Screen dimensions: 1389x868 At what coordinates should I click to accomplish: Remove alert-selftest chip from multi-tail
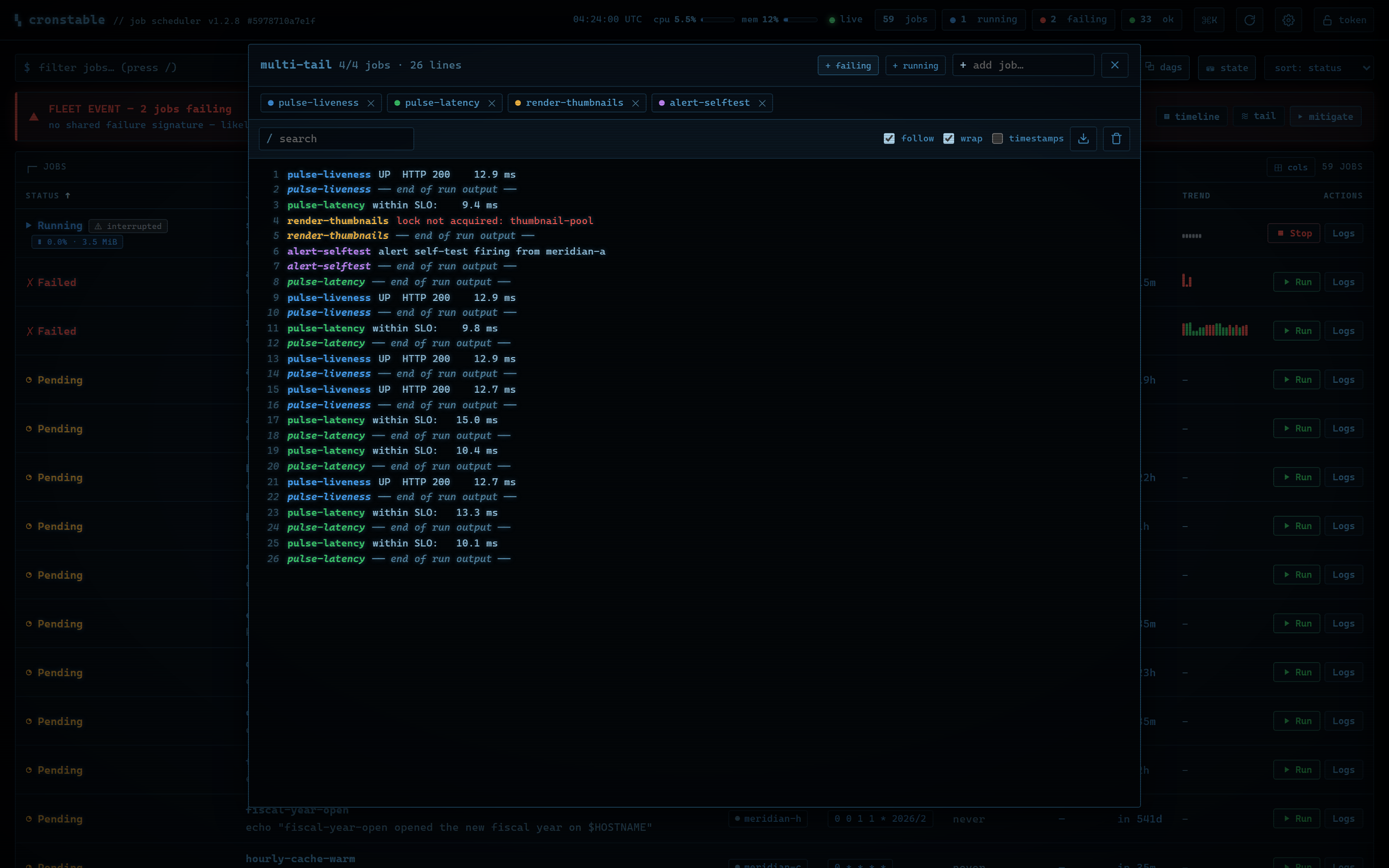click(x=762, y=103)
